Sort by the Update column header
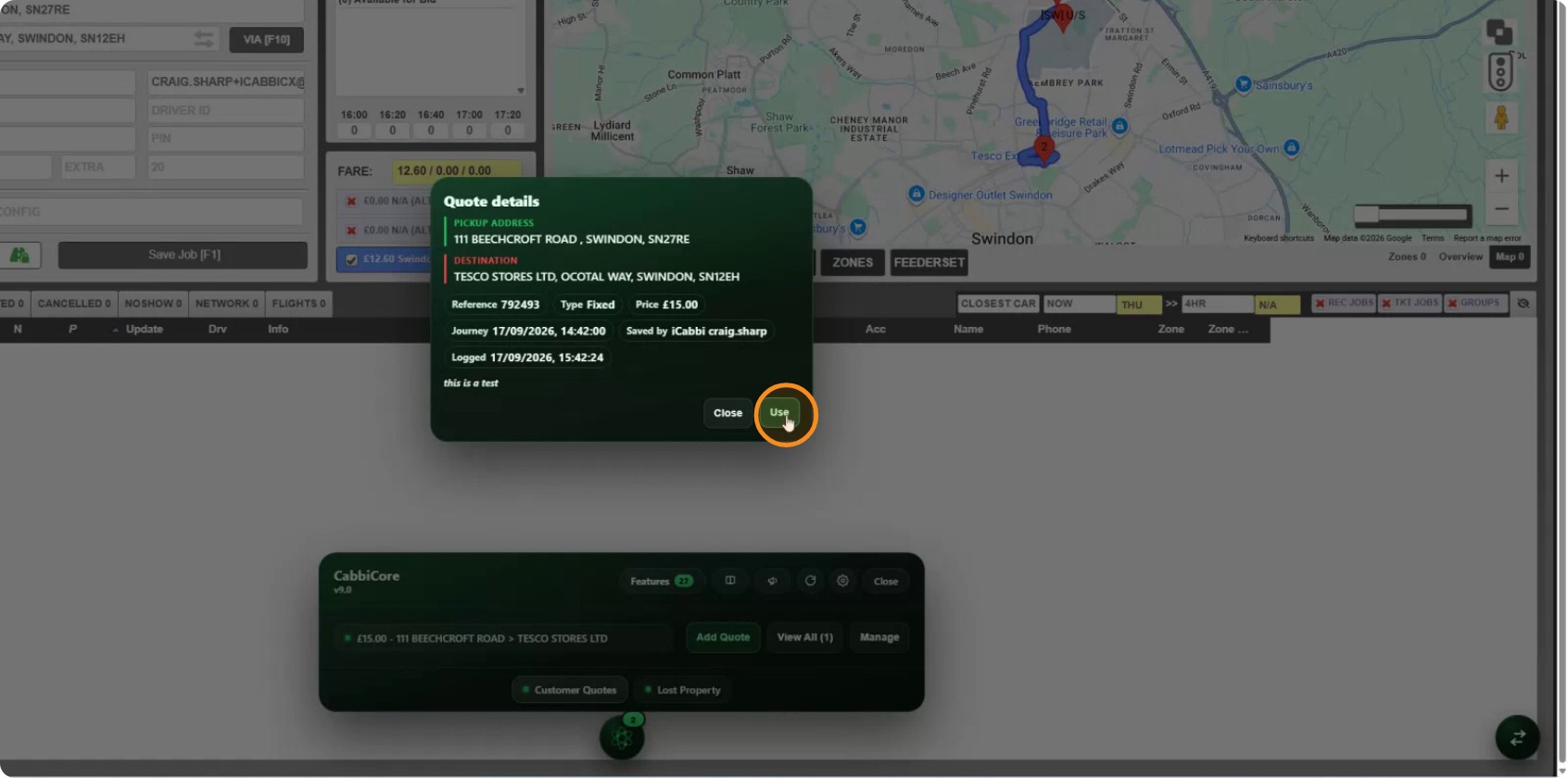 (x=144, y=330)
